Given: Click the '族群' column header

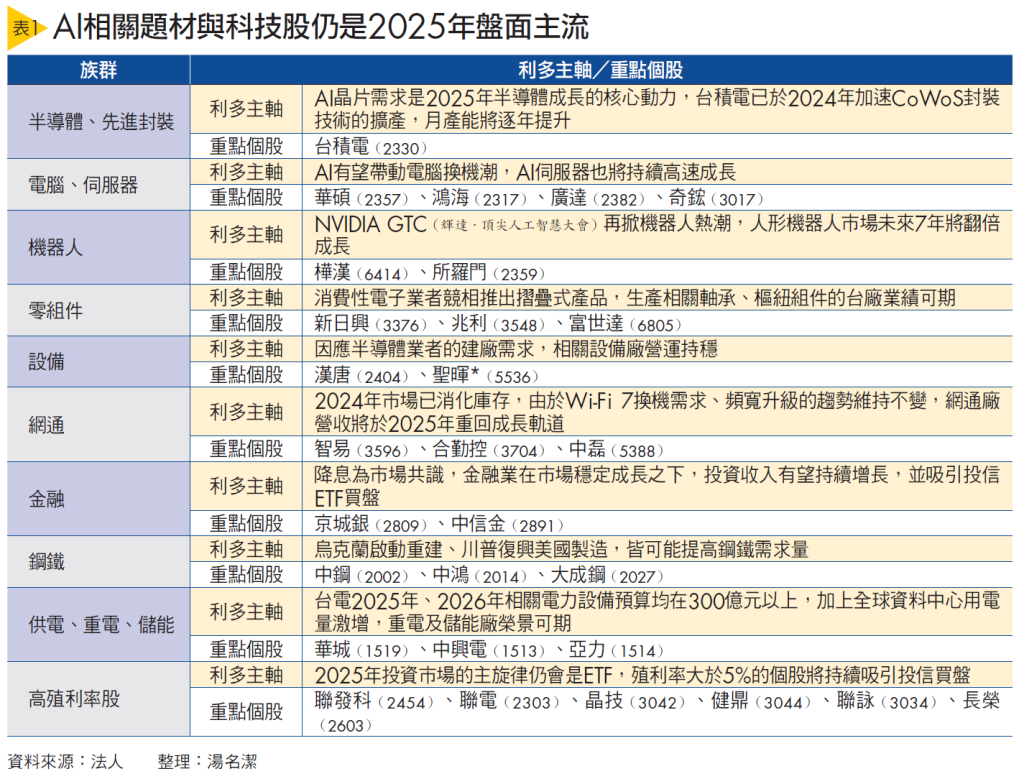Looking at the screenshot, I should [99, 70].
